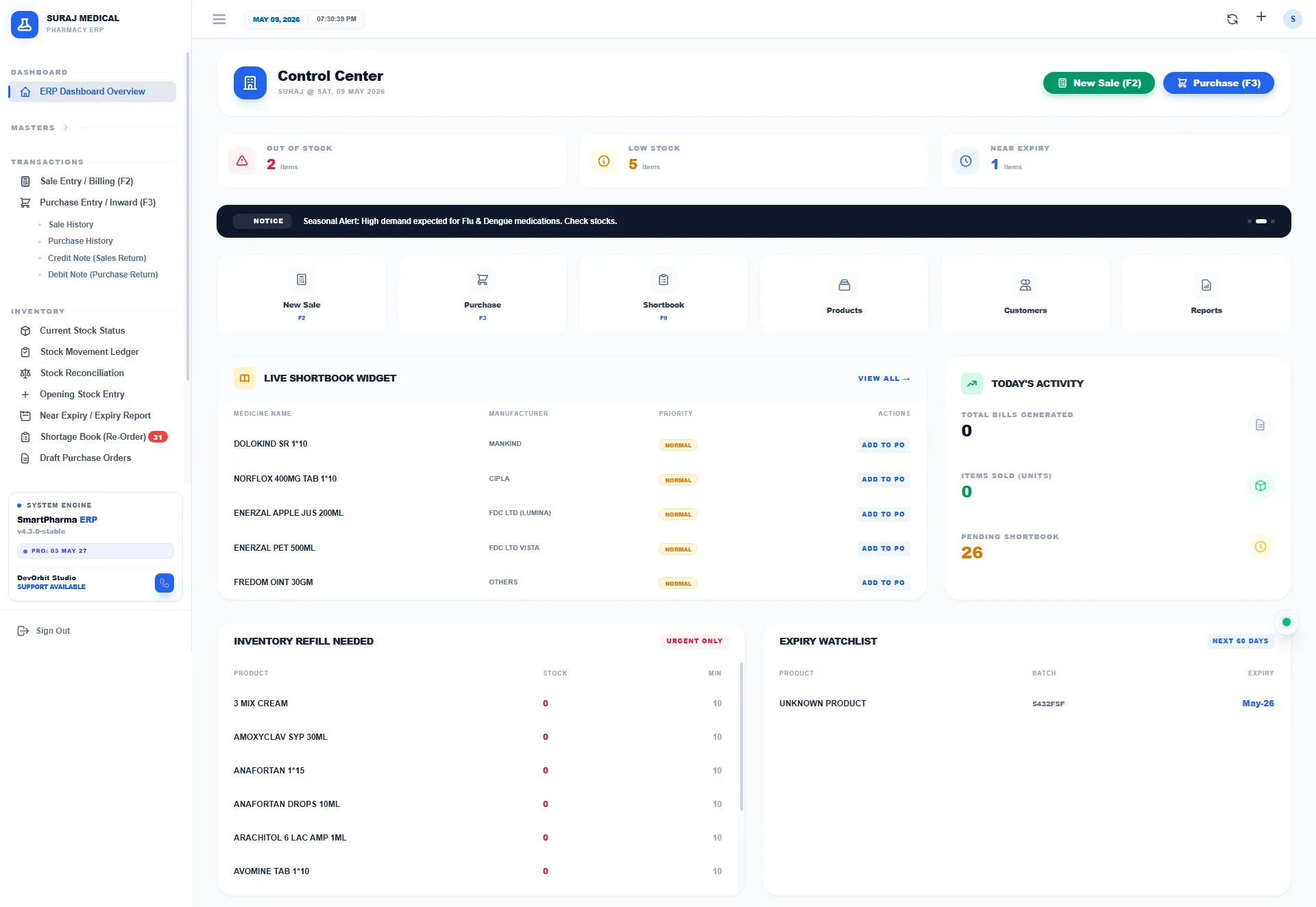
Task: Click the Low Stock info icon
Action: tap(604, 161)
